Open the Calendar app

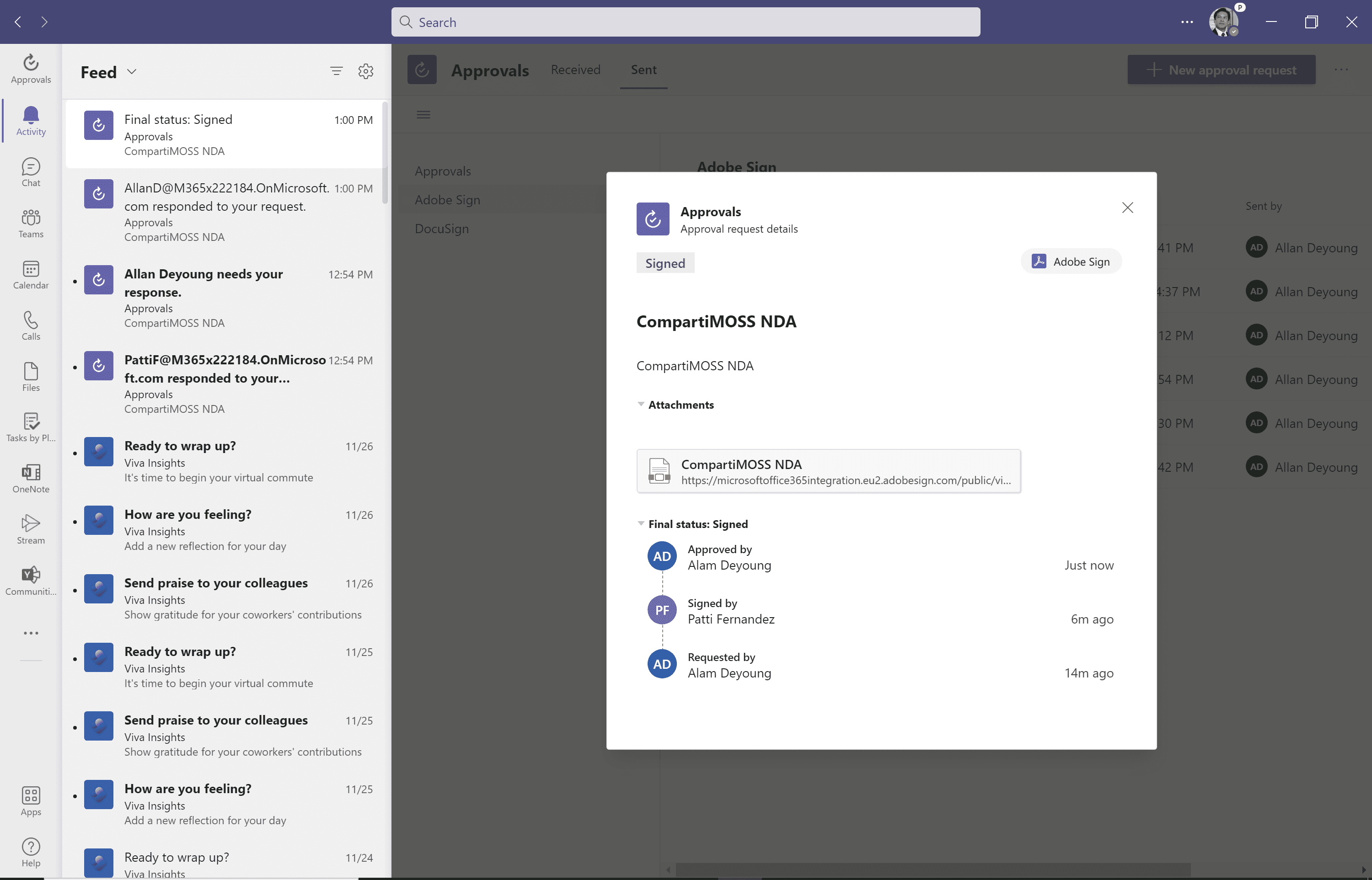click(31, 275)
